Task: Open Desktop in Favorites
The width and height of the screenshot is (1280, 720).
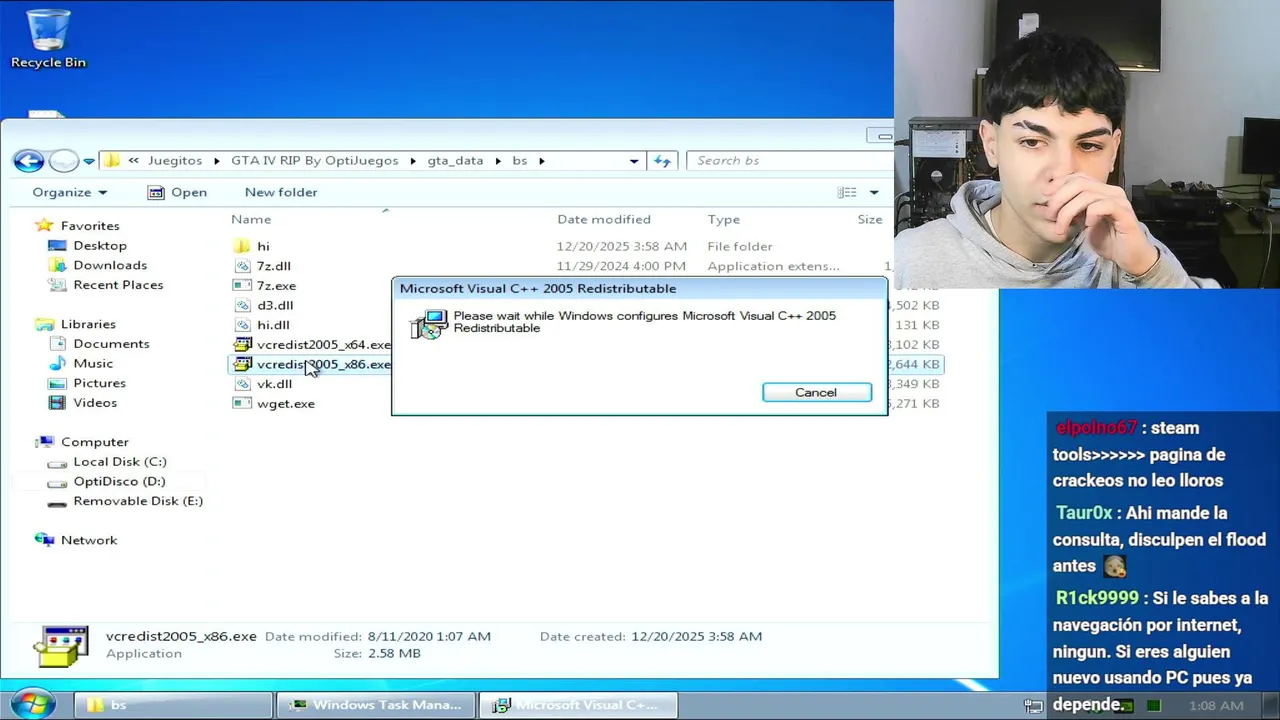Action: [100, 245]
